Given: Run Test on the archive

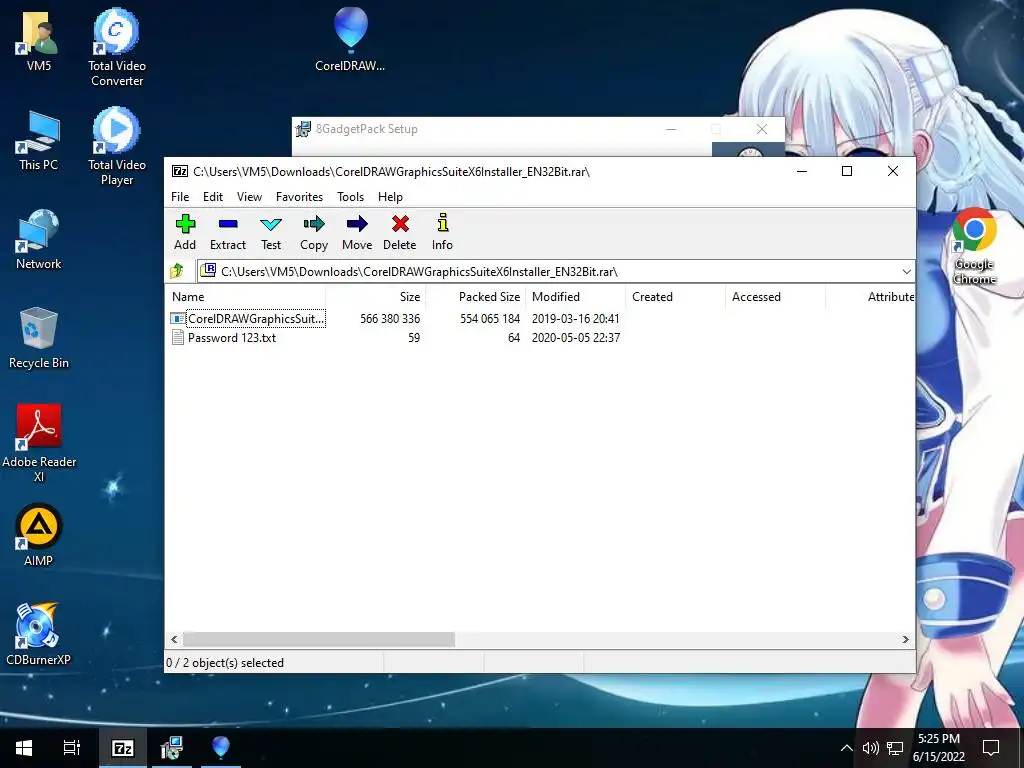Looking at the screenshot, I should click(x=270, y=232).
